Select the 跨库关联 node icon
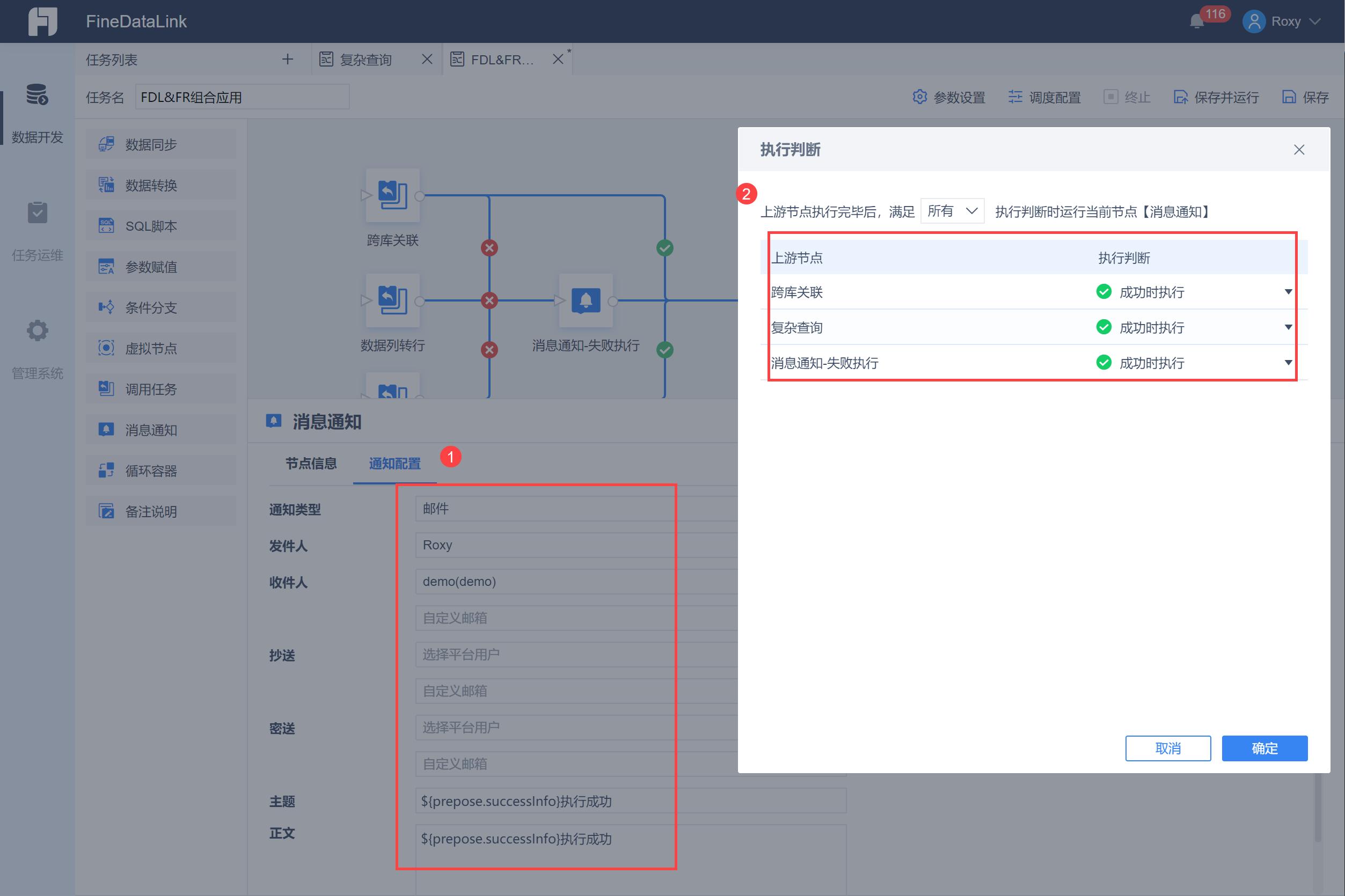Screen dimensions: 1345x896 click(393, 195)
